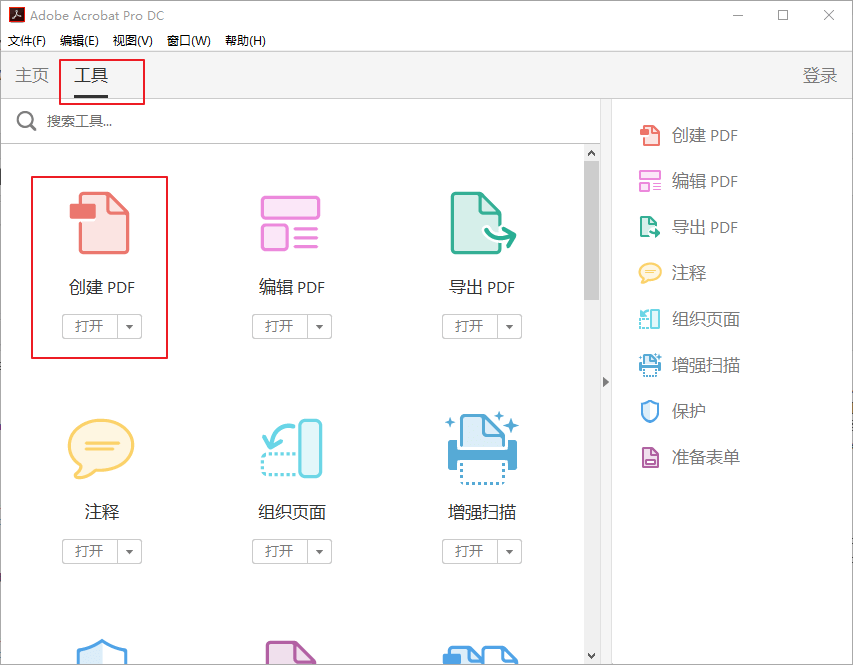Screen dimensions: 853x665
Task: Click the Create PDF large icon
Action: coord(100,223)
